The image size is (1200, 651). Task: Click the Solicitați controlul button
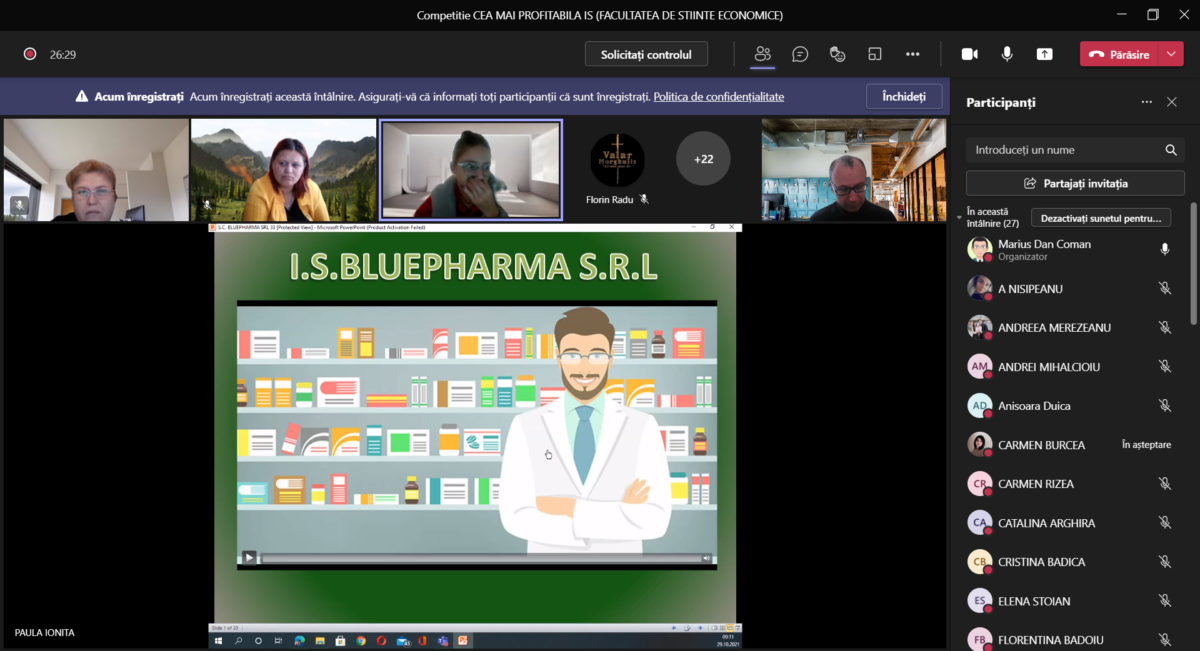click(x=646, y=54)
